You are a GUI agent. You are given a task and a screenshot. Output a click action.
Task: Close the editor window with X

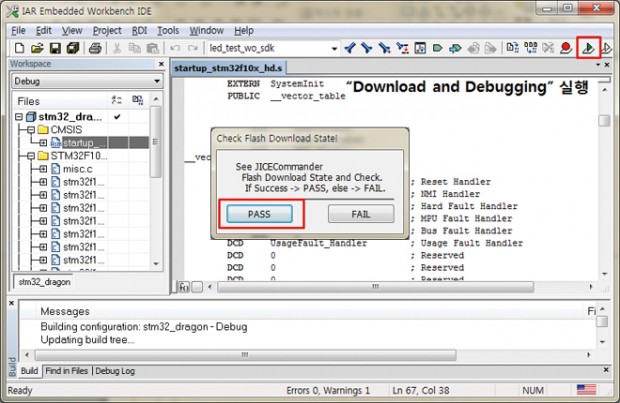pos(607,64)
